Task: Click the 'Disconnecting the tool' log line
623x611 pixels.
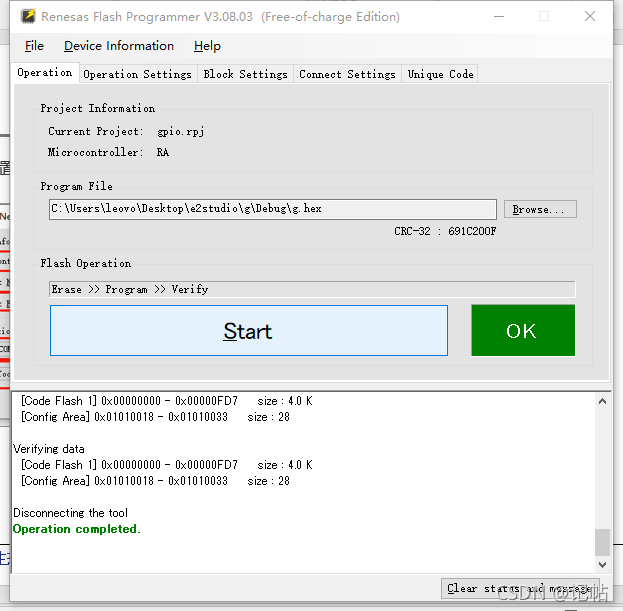Action: 70,513
